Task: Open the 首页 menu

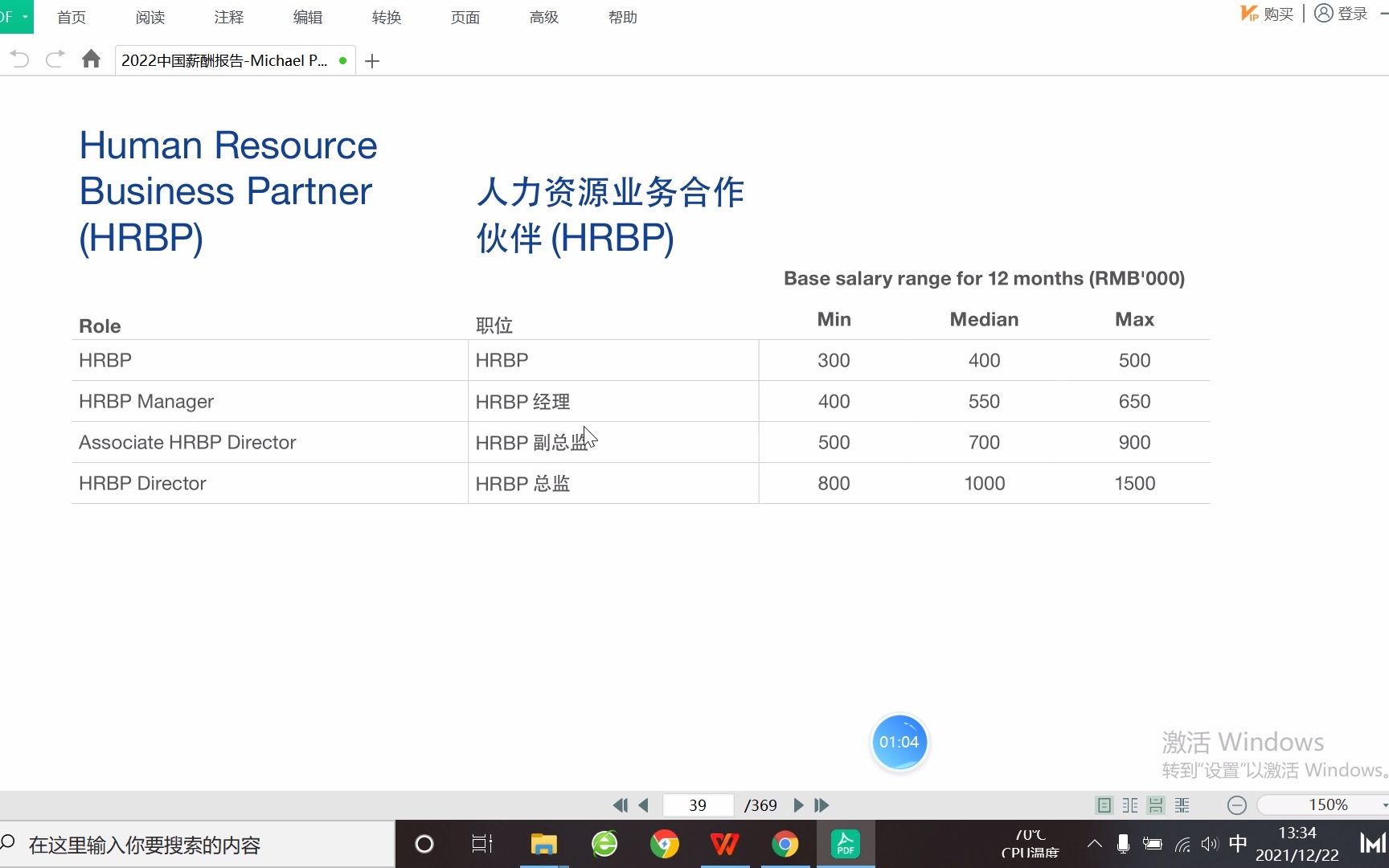Action: coord(72,17)
